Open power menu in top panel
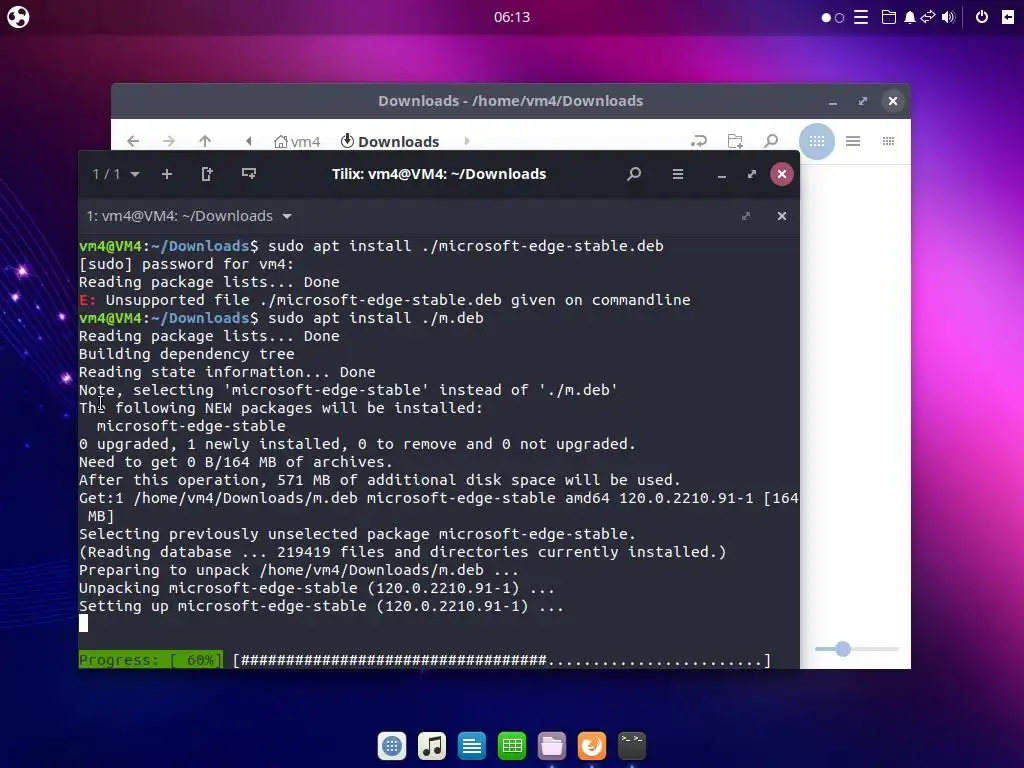The width and height of the screenshot is (1024, 768). [x=982, y=17]
